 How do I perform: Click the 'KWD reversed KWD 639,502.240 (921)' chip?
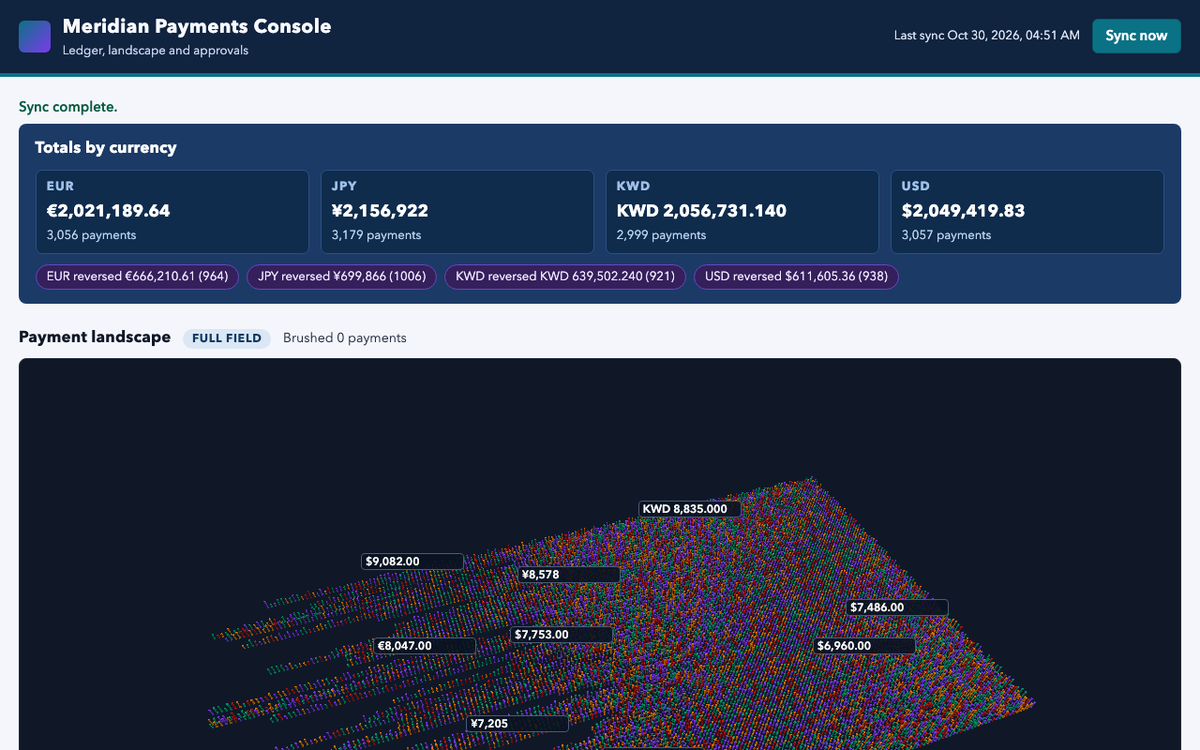click(x=565, y=277)
